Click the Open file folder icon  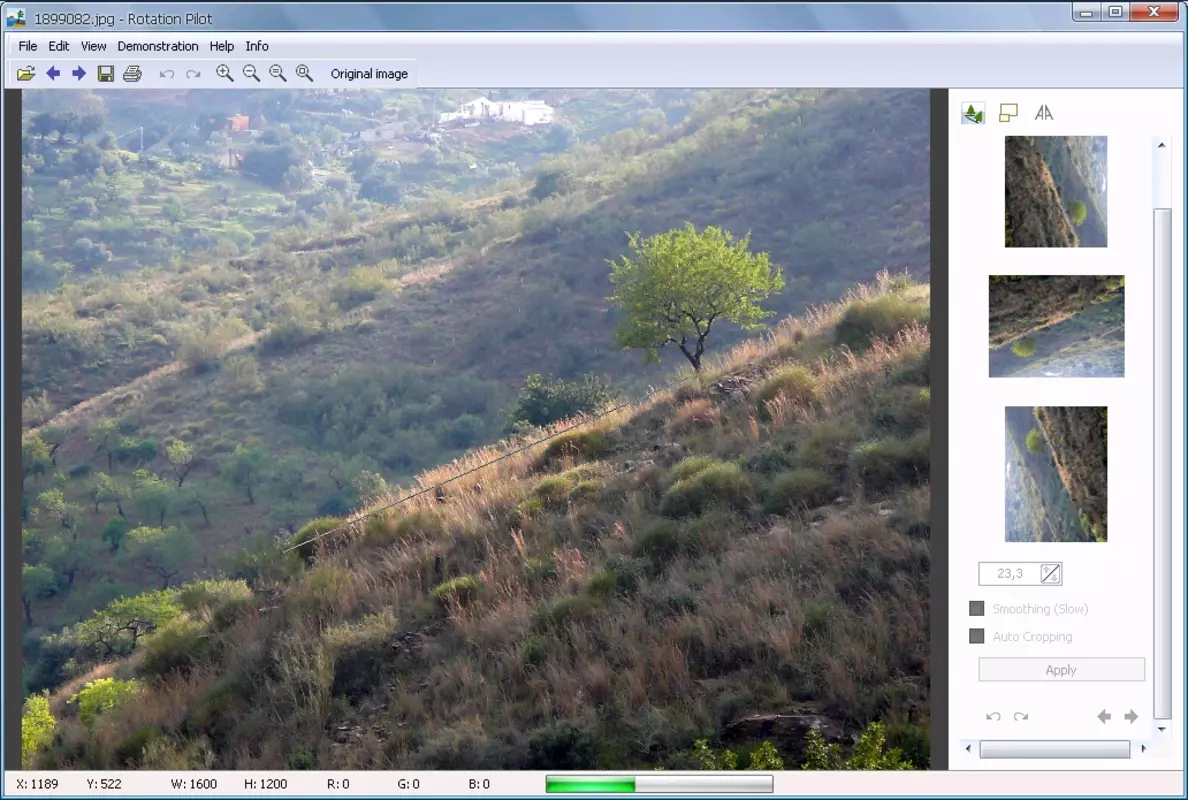[x=26, y=73]
